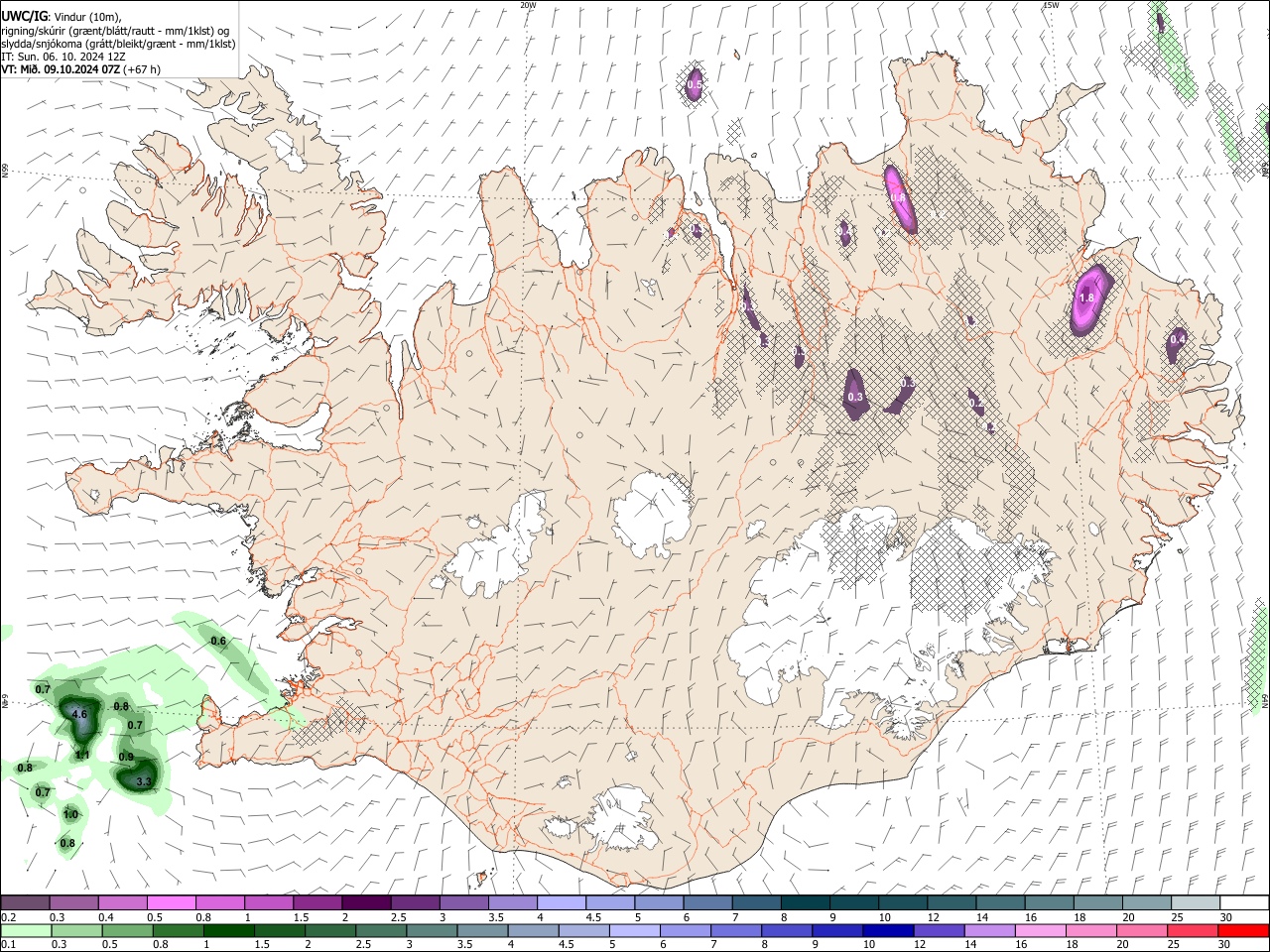
Task: Click the 'rigning/skúrir' legend description line
Action: (x=116, y=30)
